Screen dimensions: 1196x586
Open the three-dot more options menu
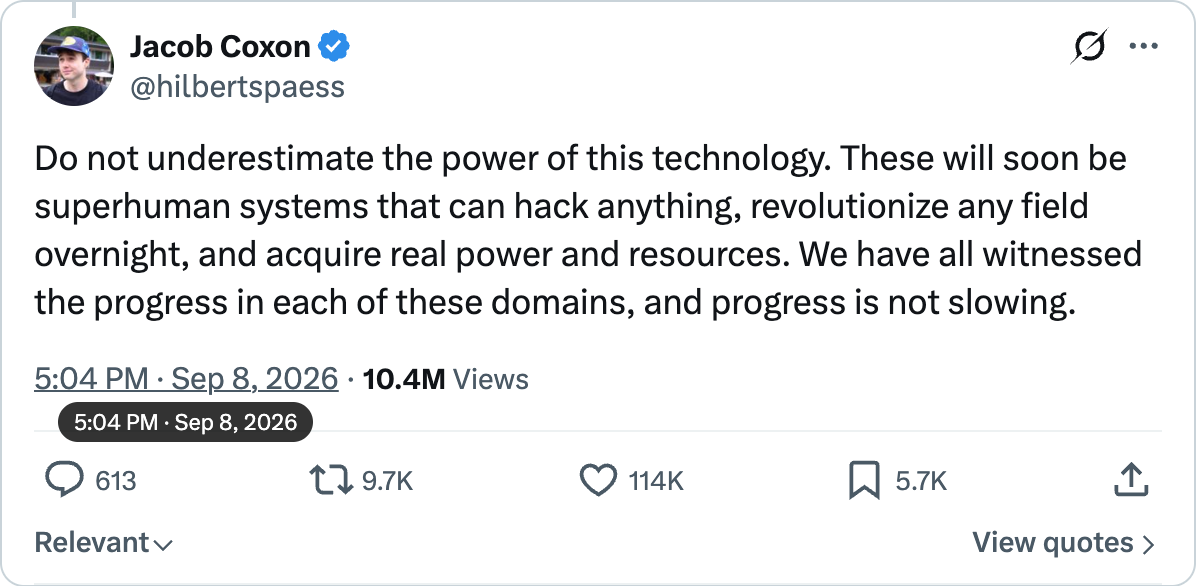1143,47
